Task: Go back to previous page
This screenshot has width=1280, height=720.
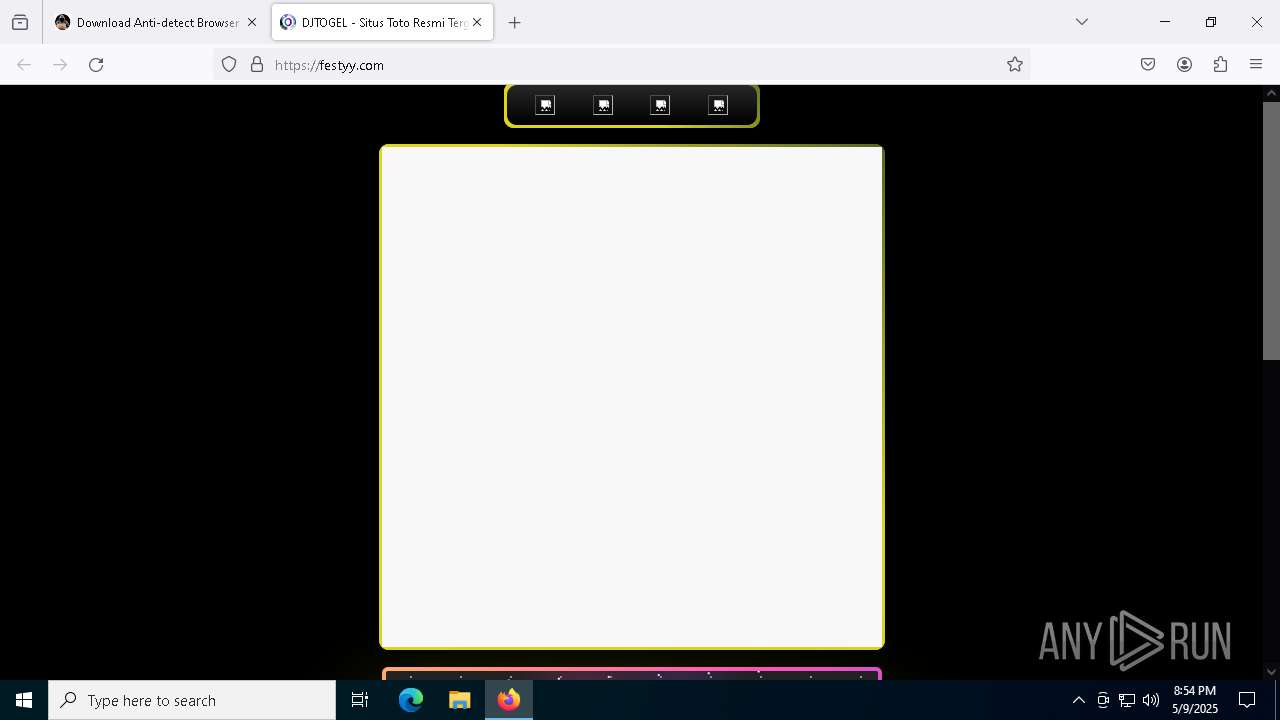Action: click(24, 64)
